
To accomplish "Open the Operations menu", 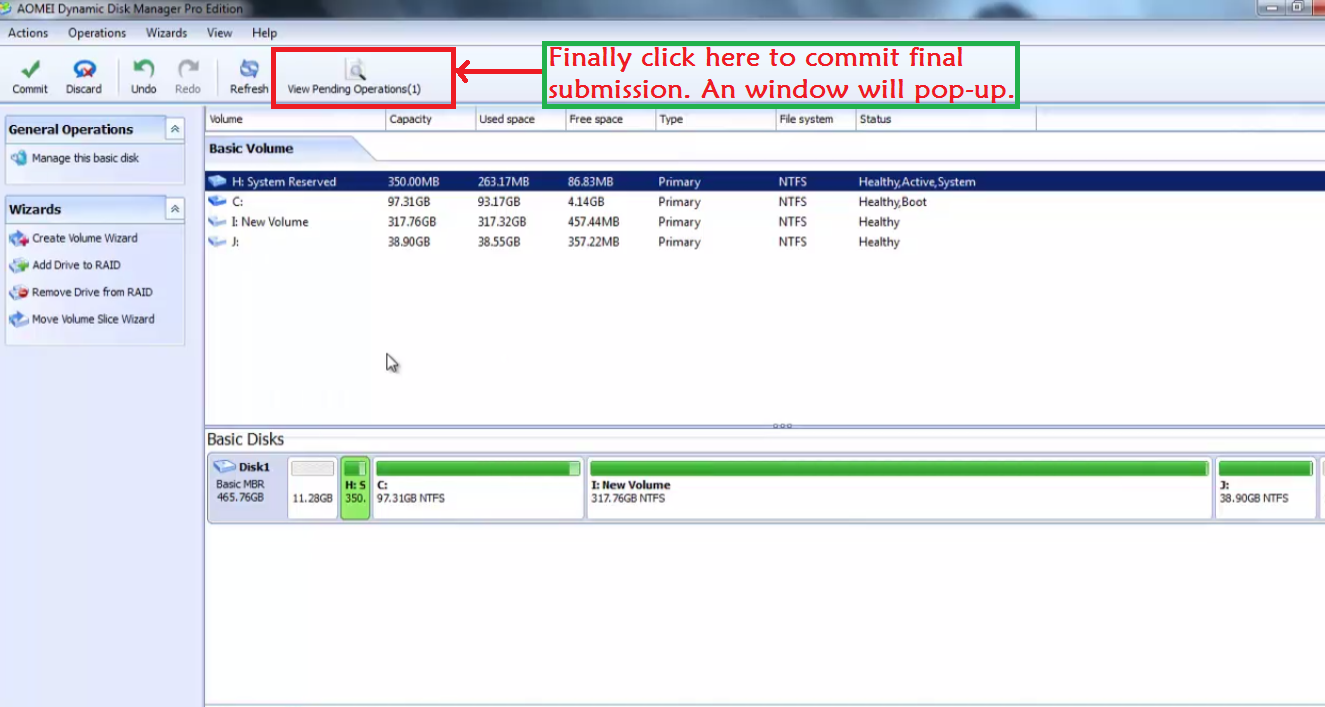I will click(x=97, y=33).
